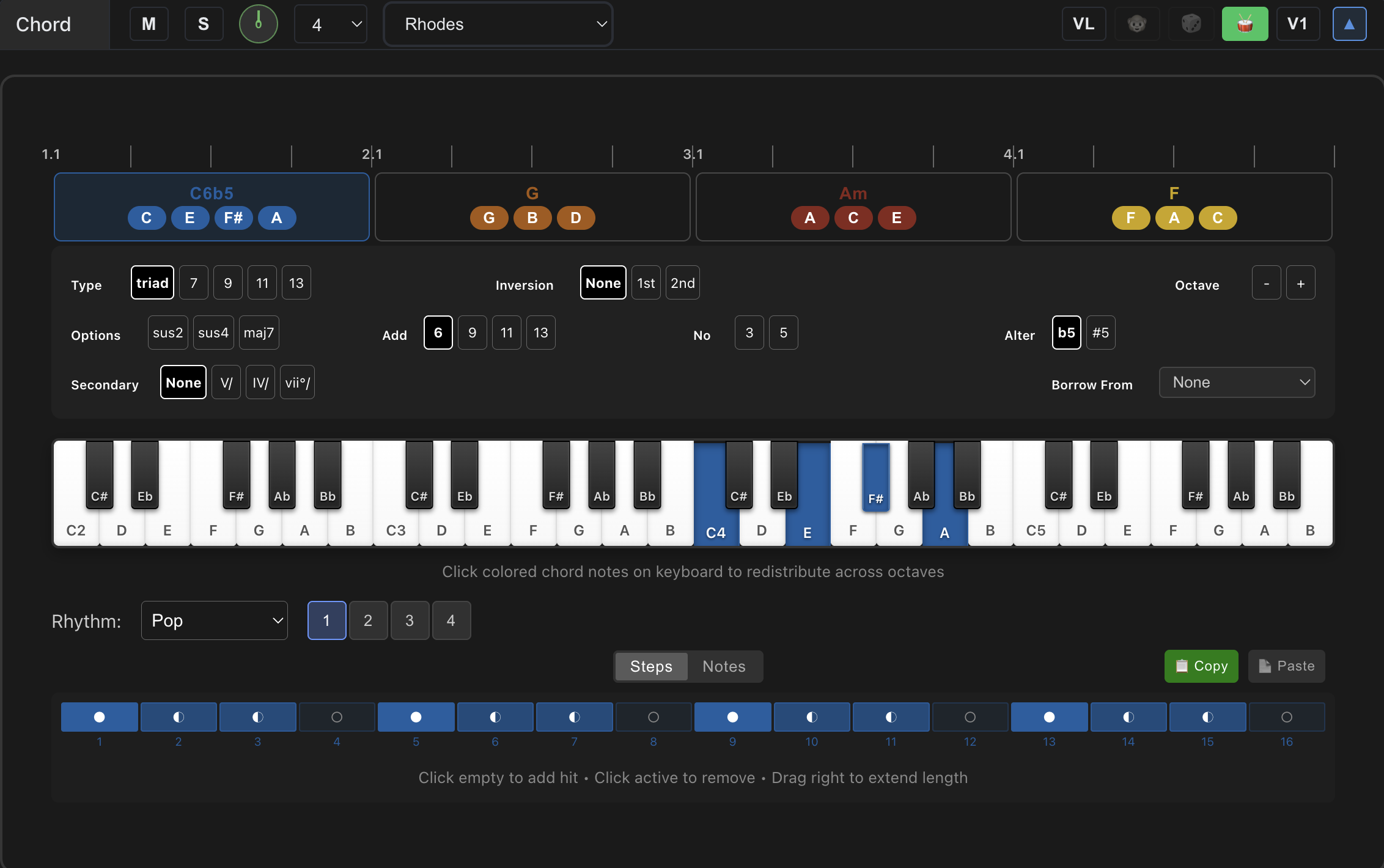Click the empty circle on step 16

click(x=1287, y=717)
